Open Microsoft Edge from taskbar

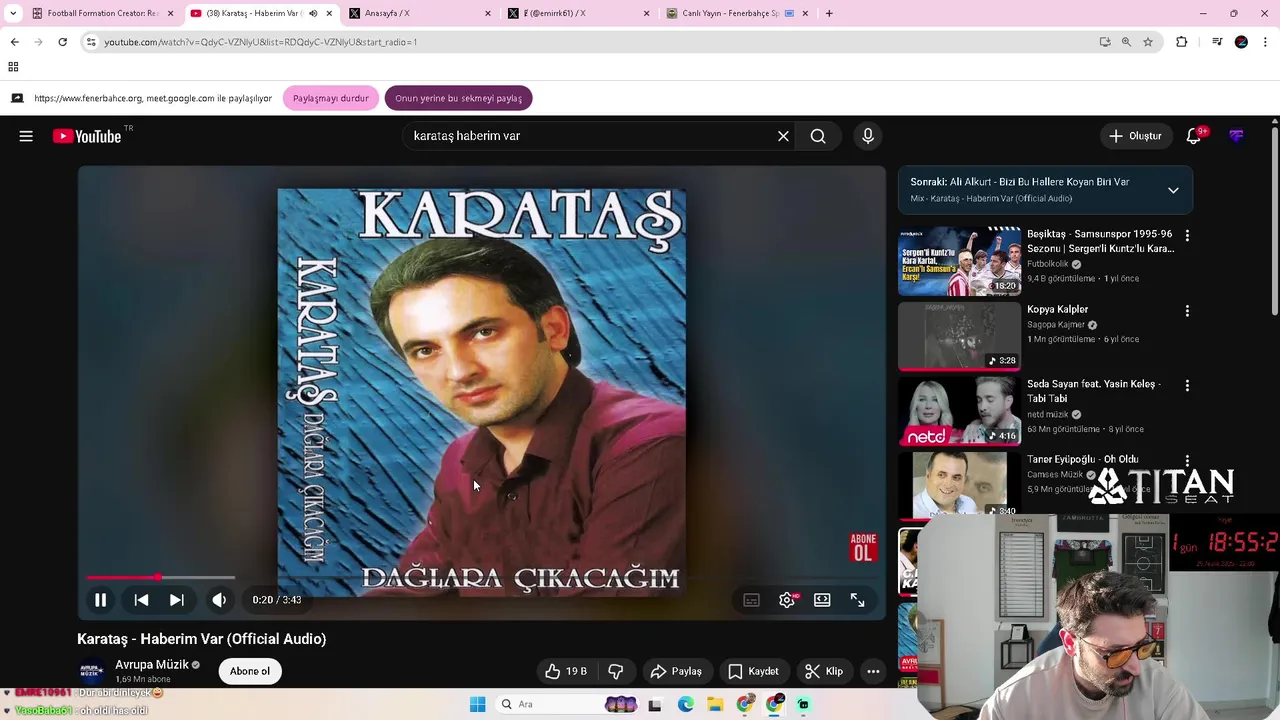685,704
